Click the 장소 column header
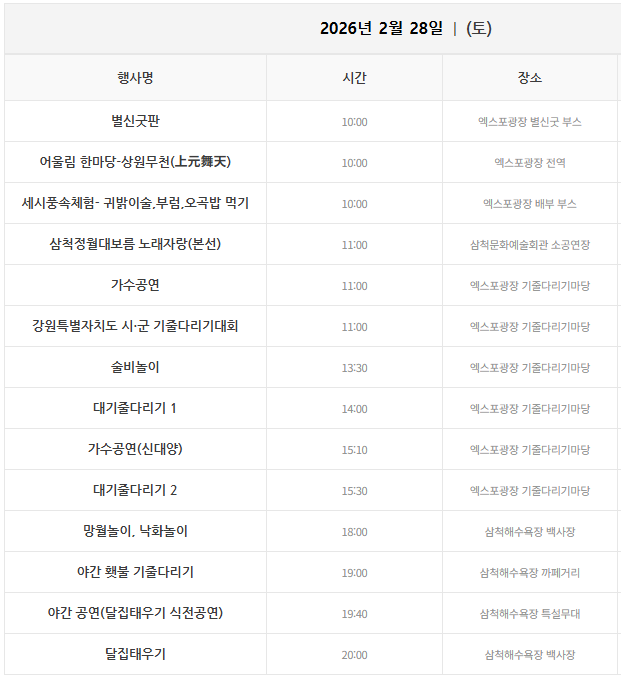 pyautogui.click(x=530, y=78)
